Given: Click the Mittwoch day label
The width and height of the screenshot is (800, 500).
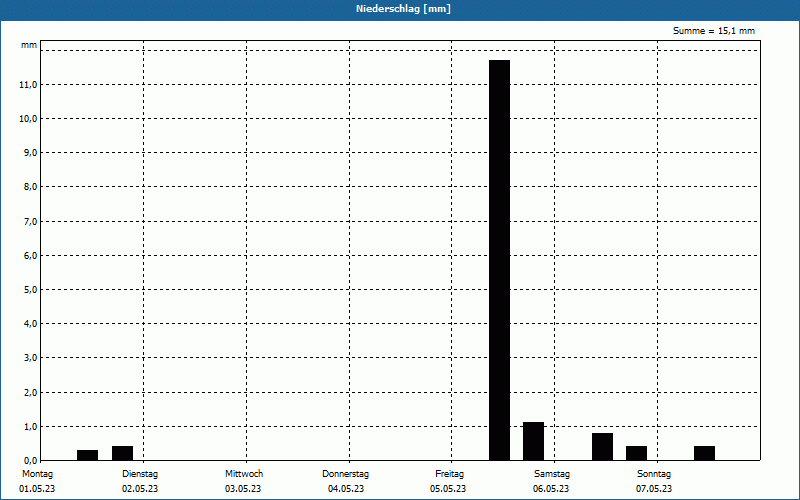Looking at the screenshot, I should point(244,474).
